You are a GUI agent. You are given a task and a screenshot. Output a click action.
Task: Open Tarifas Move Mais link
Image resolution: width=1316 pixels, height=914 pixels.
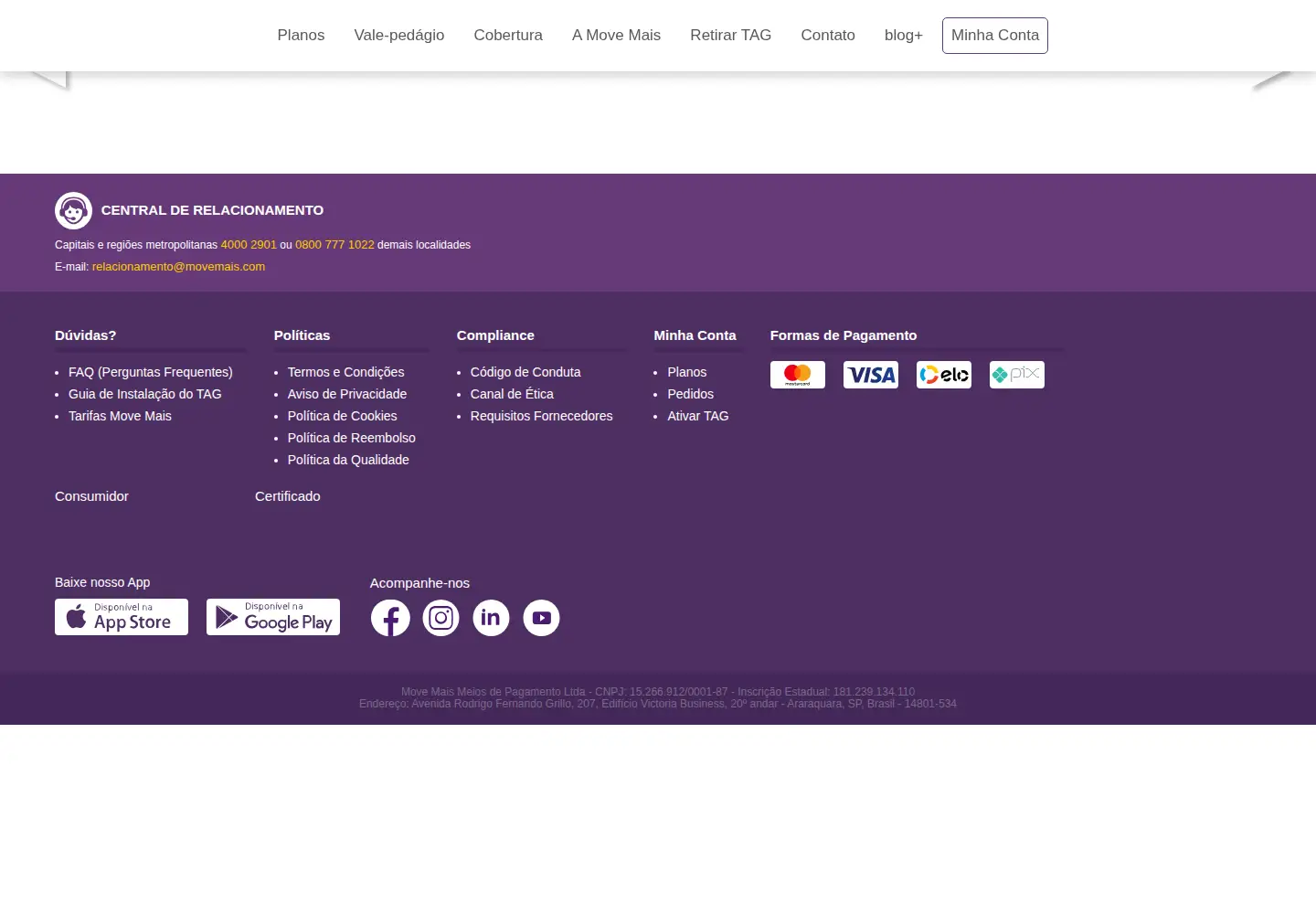pyautogui.click(x=120, y=416)
